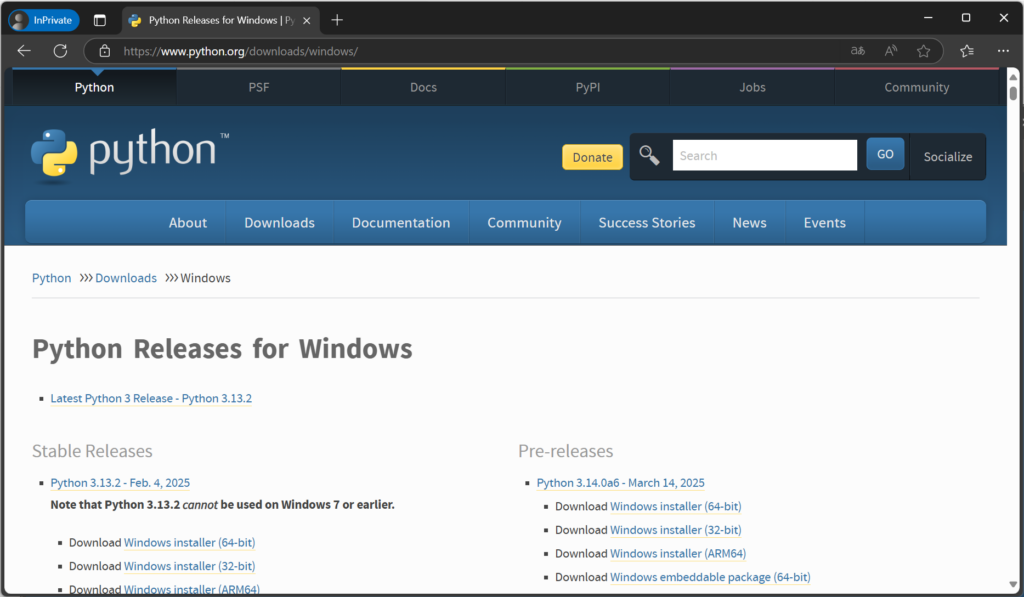
Task: Click the browser back arrow icon
Action: click(24, 51)
